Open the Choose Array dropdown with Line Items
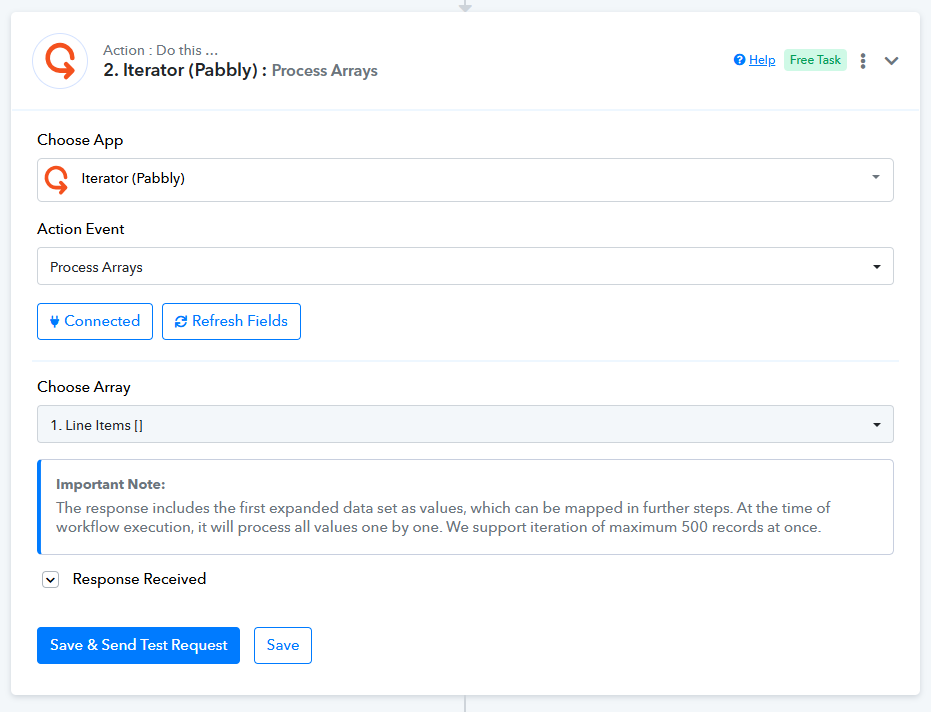 pyautogui.click(x=465, y=425)
